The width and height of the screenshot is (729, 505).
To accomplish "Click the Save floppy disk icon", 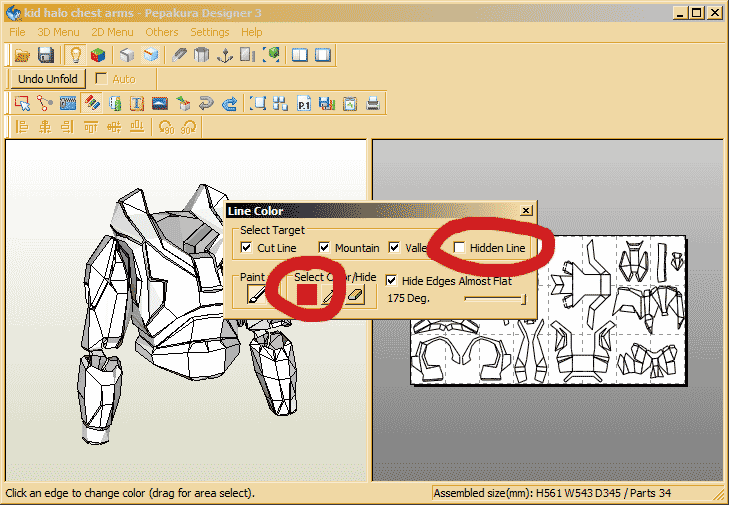I will tap(46, 55).
